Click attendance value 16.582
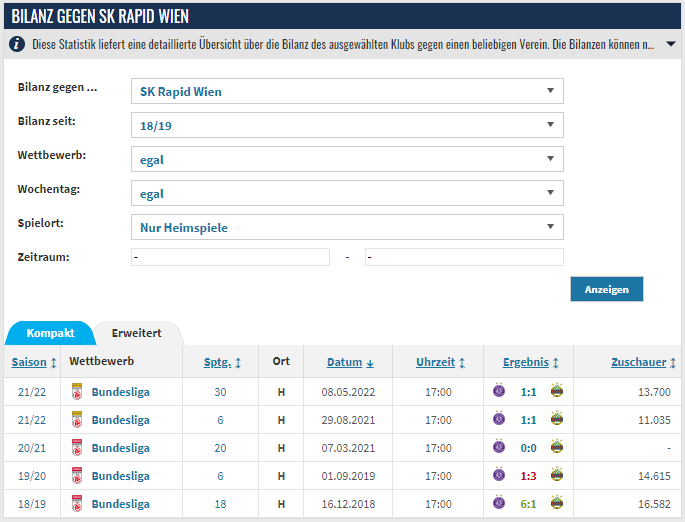The image size is (685, 522). (x=654, y=504)
